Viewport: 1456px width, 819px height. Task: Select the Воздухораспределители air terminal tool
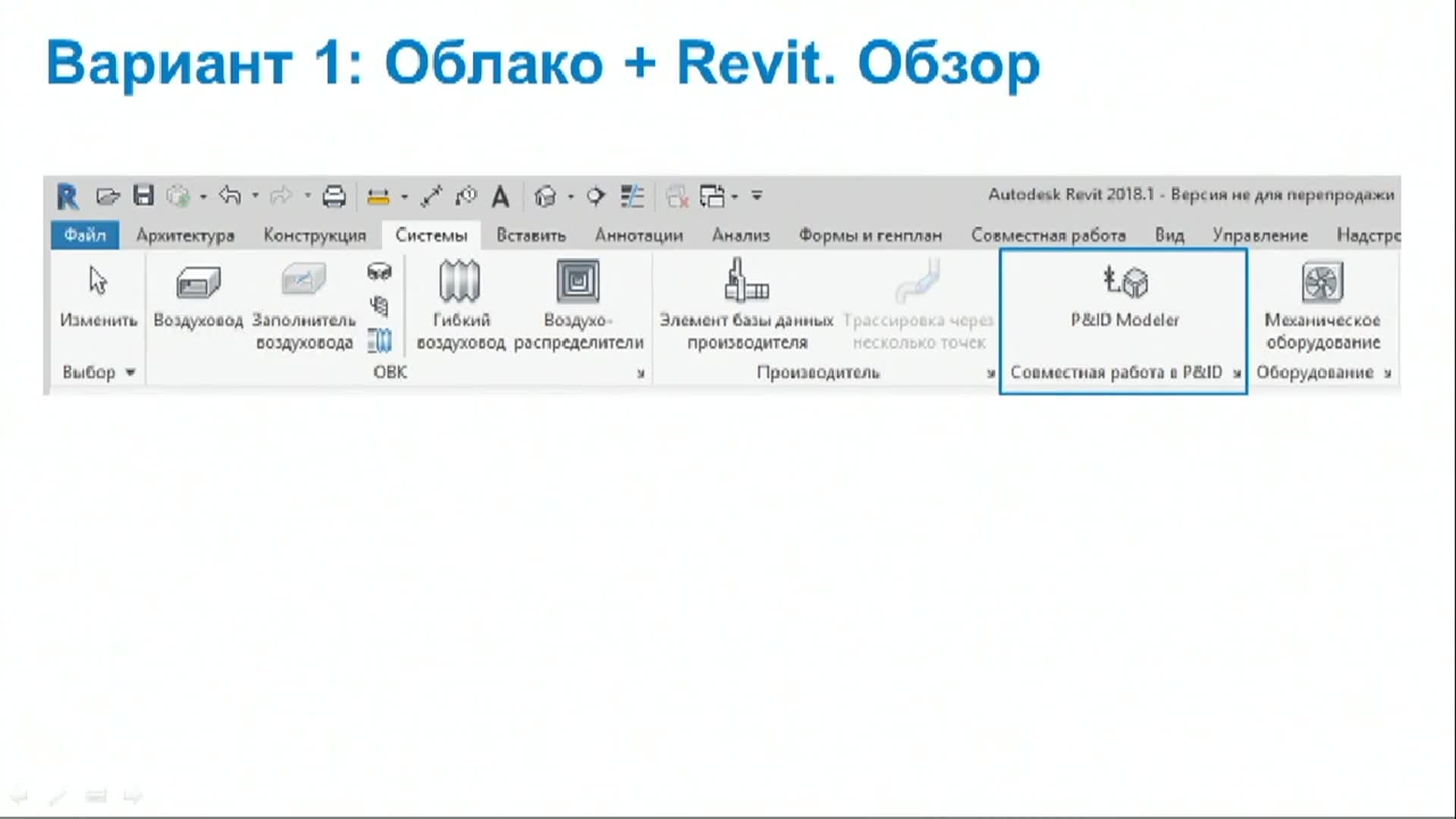tap(579, 307)
